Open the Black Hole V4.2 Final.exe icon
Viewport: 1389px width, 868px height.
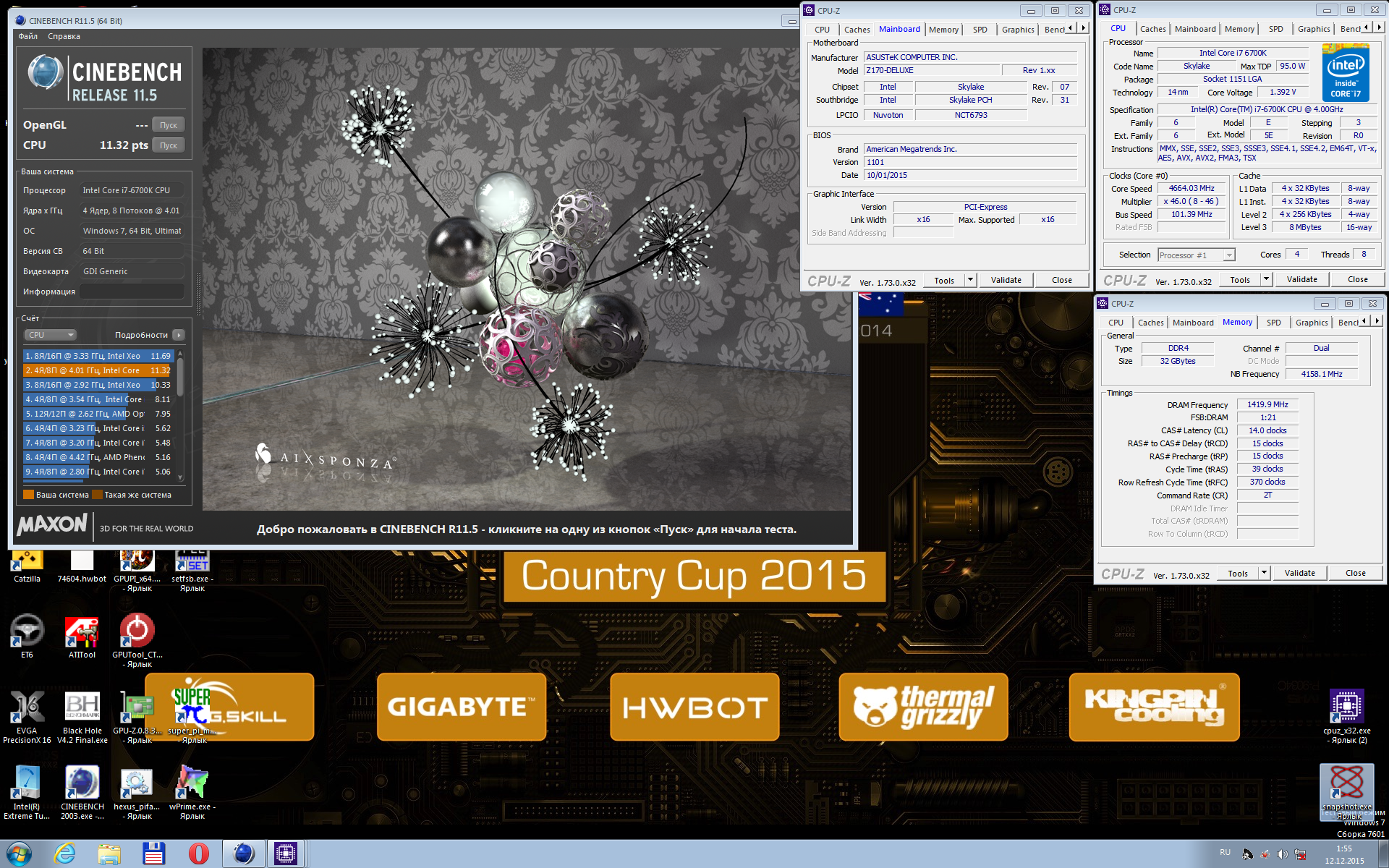pyautogui.click(x=82, y=716)
